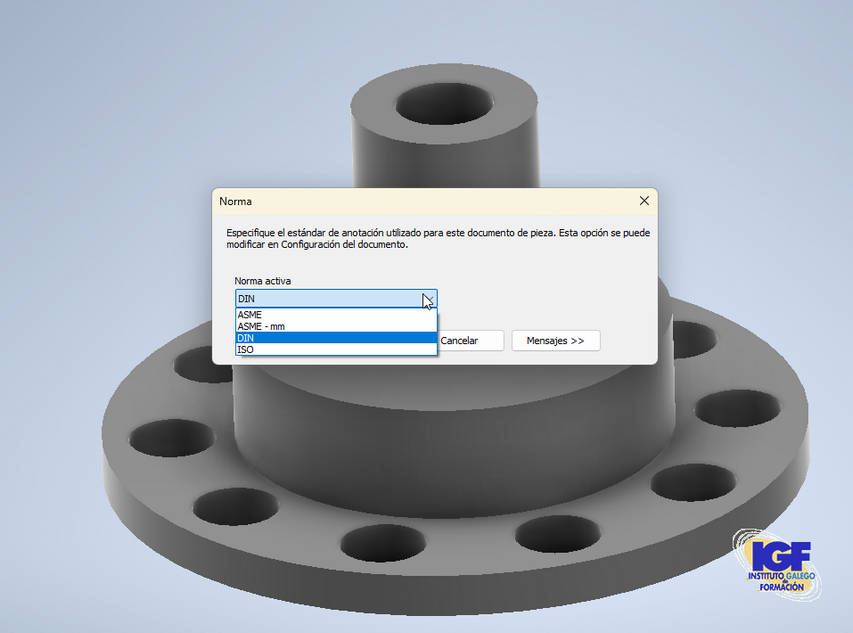853x633 pixels.
Task: Expand the dialog with Mensajes >> button
Action: click(x=555, y=341)
